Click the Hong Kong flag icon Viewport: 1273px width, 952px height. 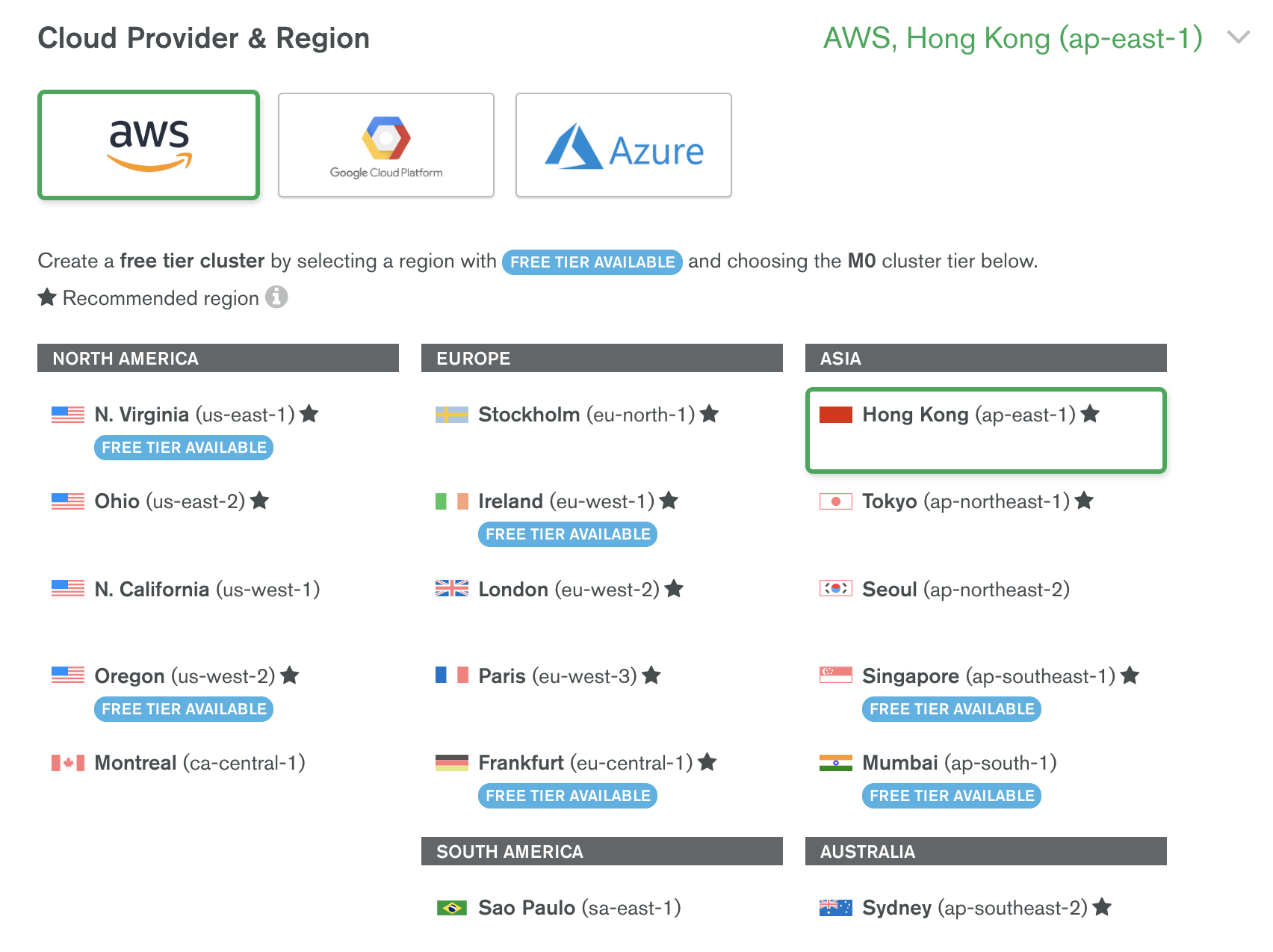(835, 415)
